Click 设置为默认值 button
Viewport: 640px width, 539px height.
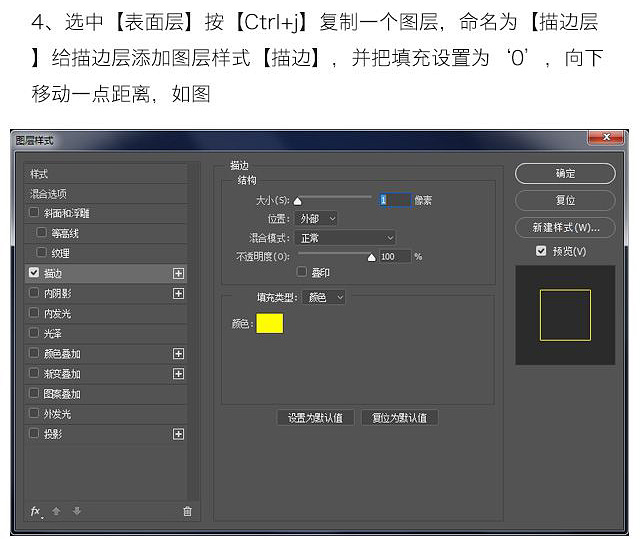click(315, 418)
